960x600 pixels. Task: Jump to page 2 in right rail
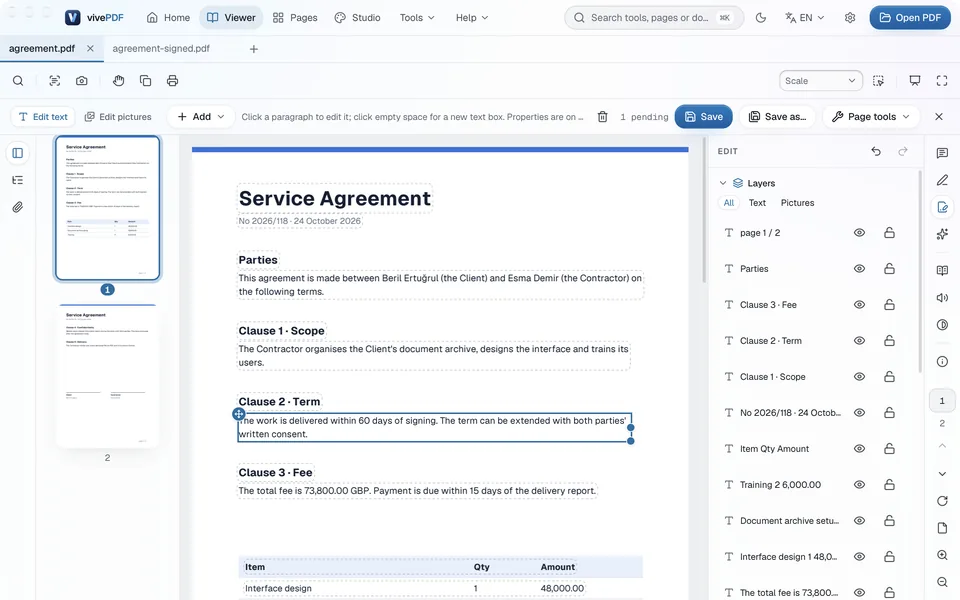pyautogui.click(x=942, y=423)
